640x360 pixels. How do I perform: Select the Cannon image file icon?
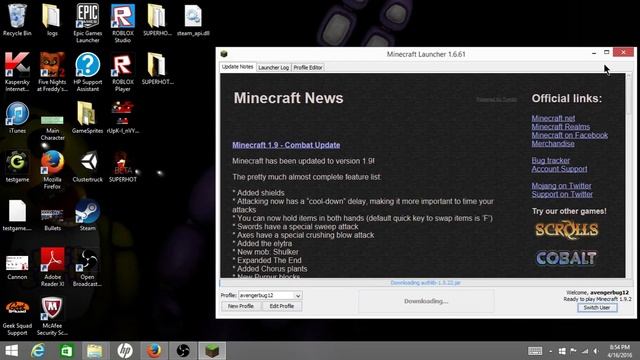pos(17,267)
